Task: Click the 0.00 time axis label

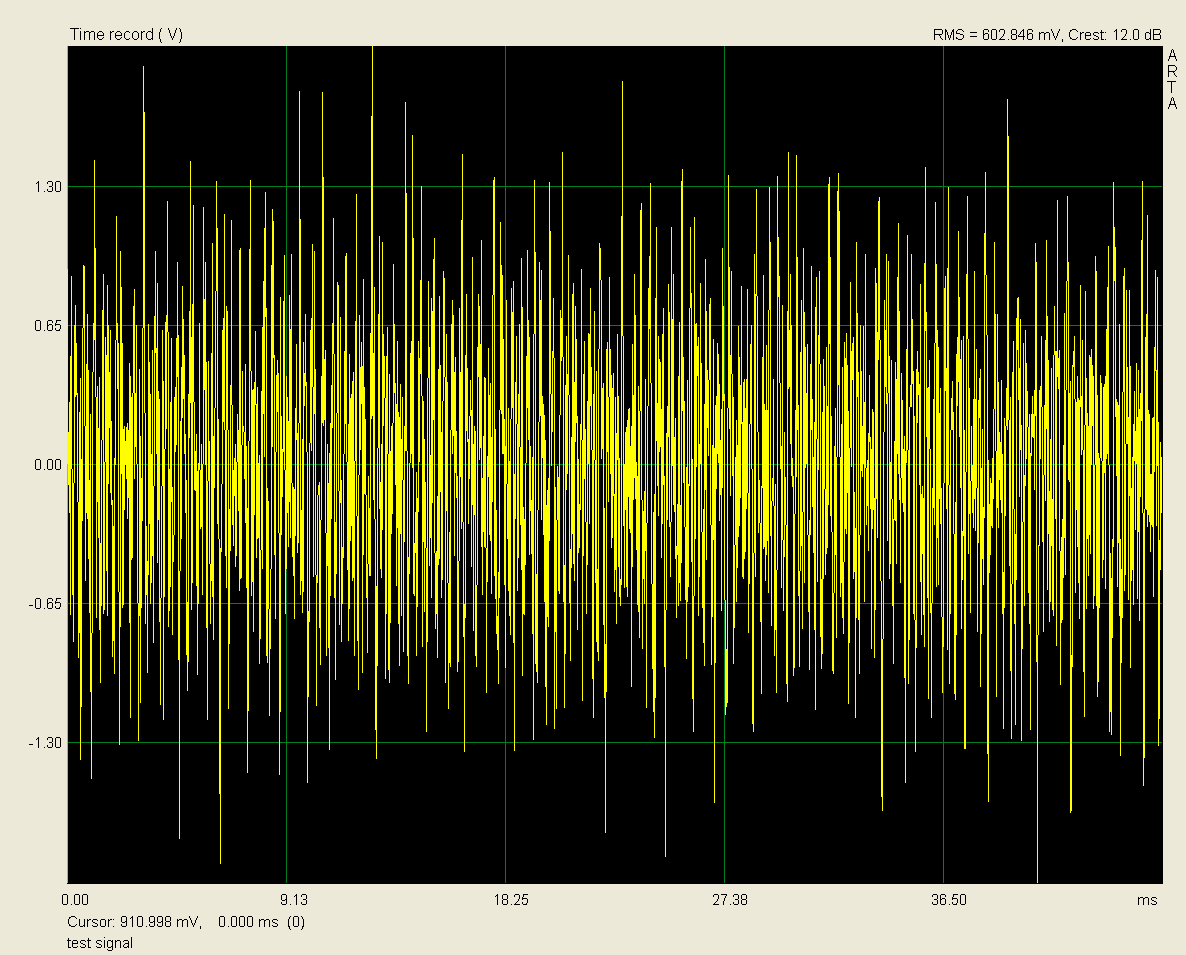Action: coord(75,900)
